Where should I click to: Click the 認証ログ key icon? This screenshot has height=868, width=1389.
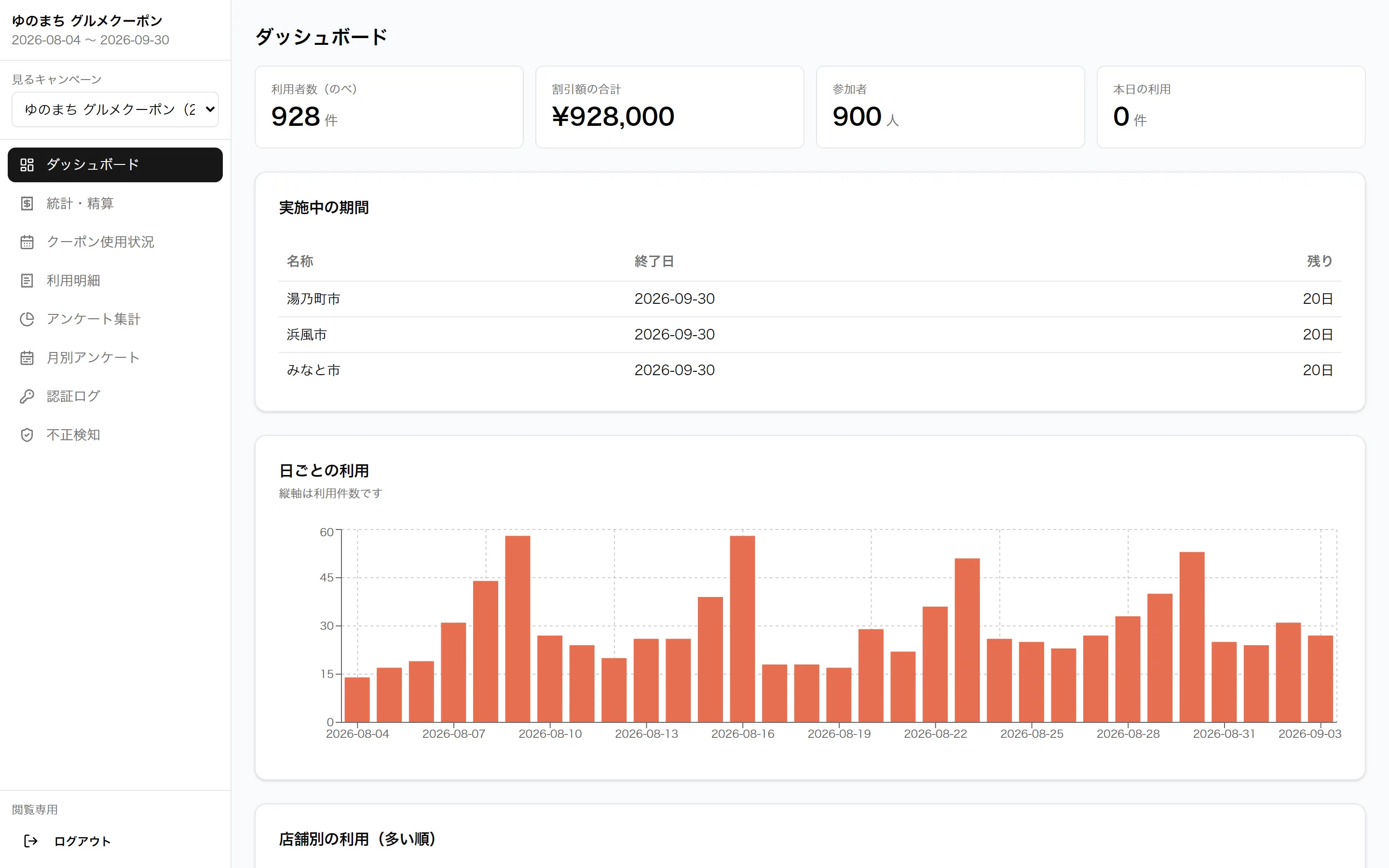click(27, 396)
